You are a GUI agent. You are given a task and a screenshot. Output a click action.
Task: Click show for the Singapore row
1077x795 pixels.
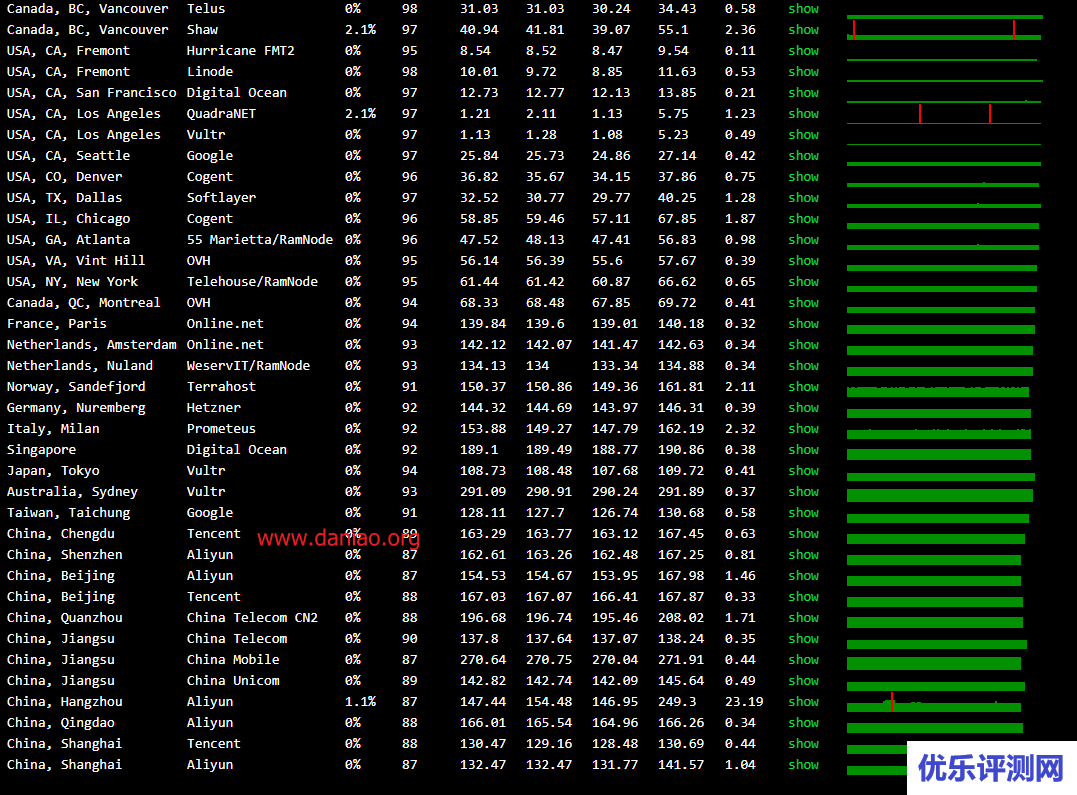click(x=803, y=449)
